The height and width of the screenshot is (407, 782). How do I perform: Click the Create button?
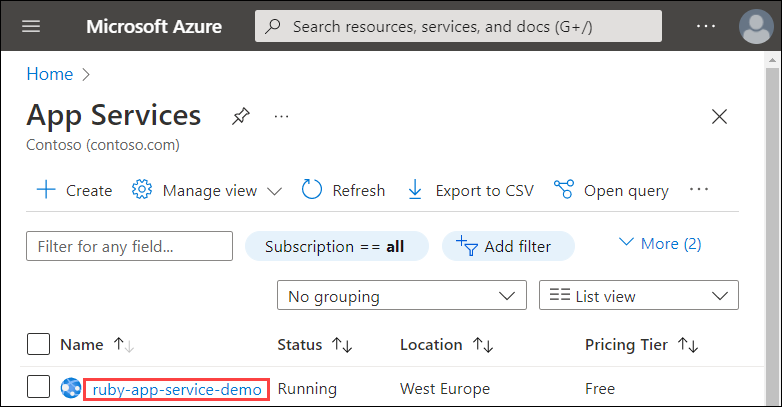coord(75,190)
